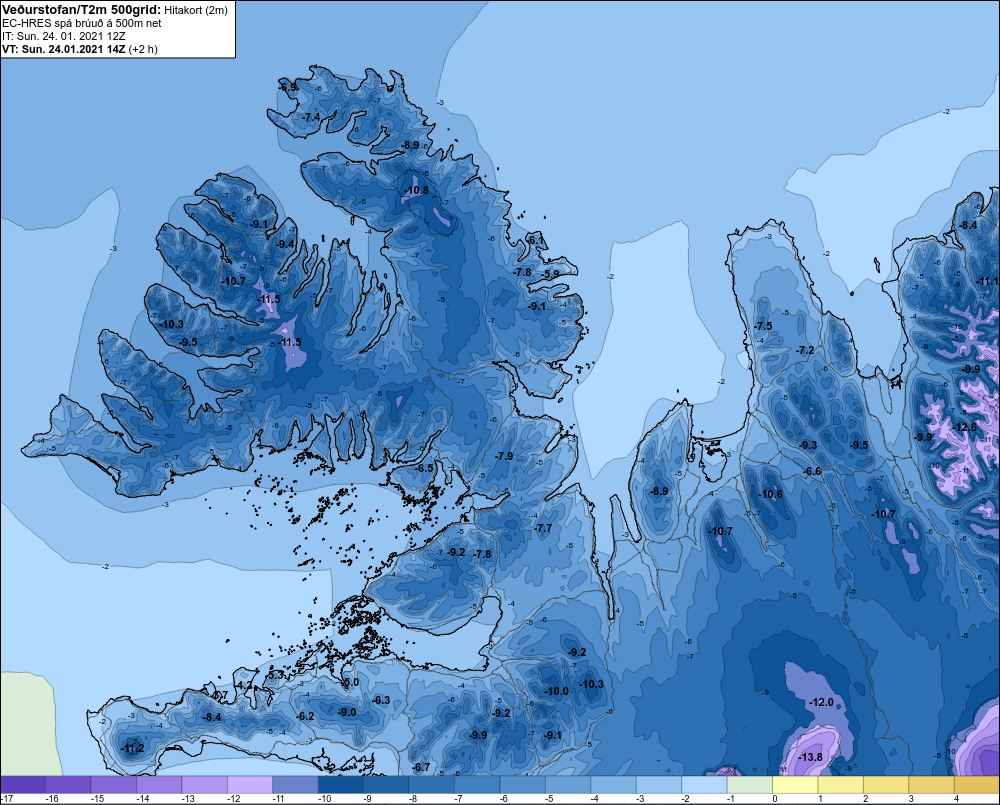This screenshot has width=1000, height=805.
Task: Click the '-6.1' temperature value
Action: tap(536, 240)
